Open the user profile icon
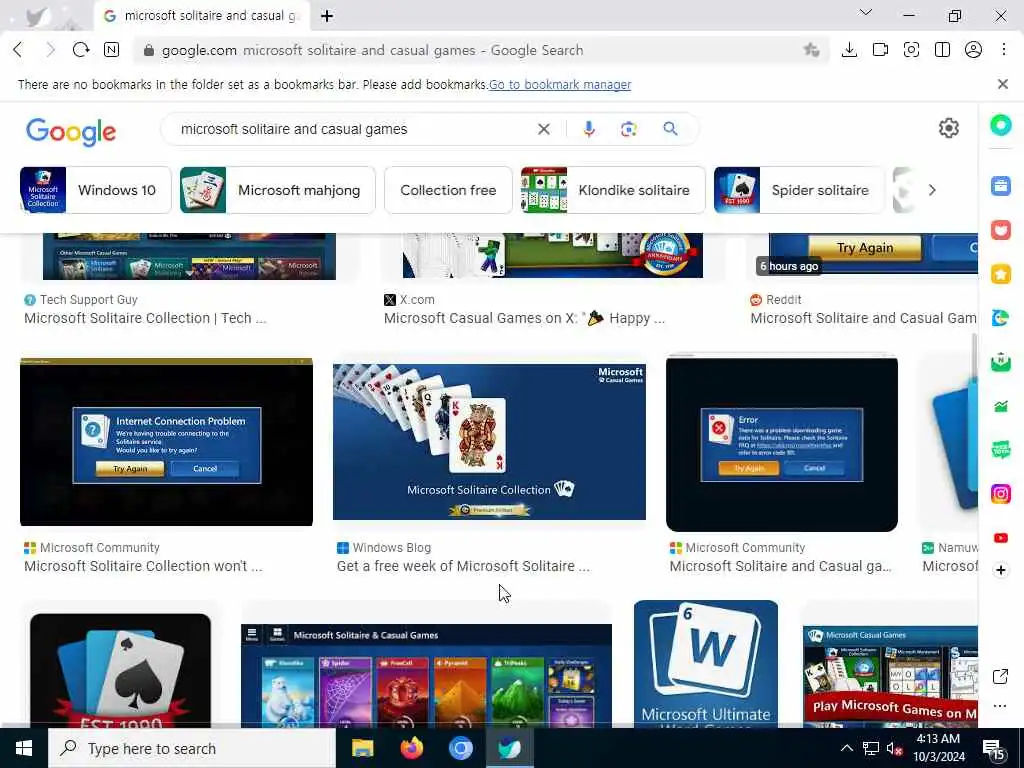Screen dimensions: 1024x768 click(973, 50)
